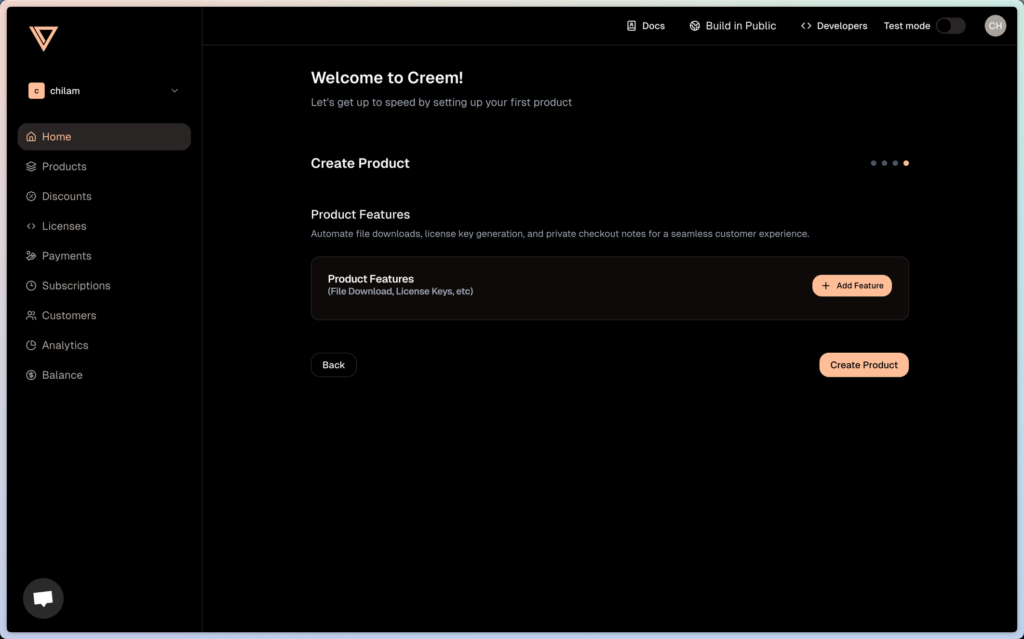Click the Add Feature button
Image resolution: width=1024 pixels, height=639 pixels.
coord(852,286)
